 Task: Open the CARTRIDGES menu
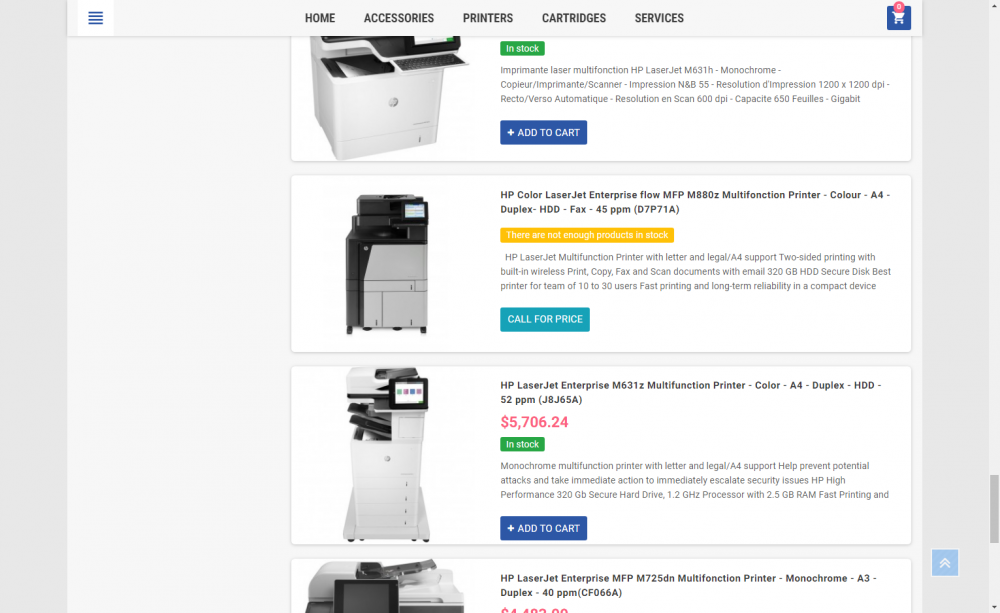(573, 18)
